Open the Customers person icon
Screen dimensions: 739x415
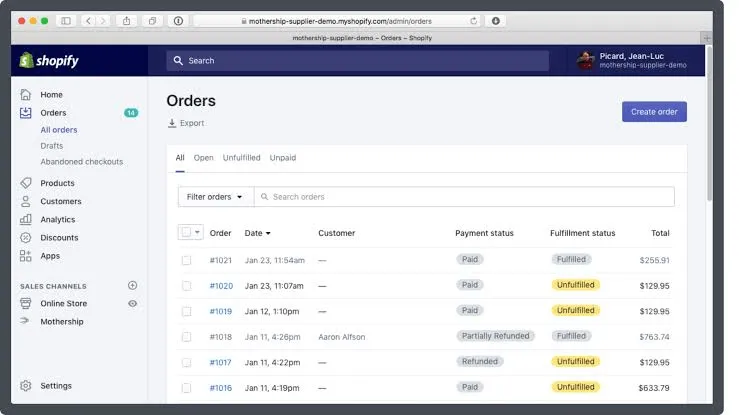25,201
